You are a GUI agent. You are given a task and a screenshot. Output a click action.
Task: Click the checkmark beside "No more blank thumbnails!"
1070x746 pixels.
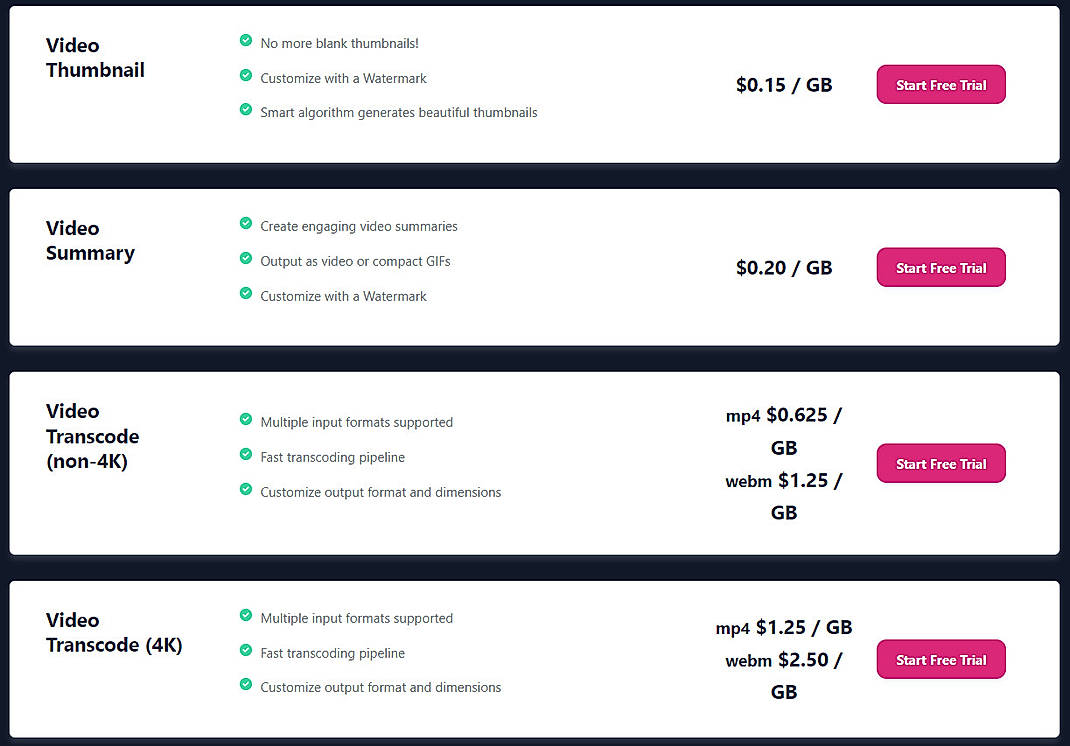point(245,41)
